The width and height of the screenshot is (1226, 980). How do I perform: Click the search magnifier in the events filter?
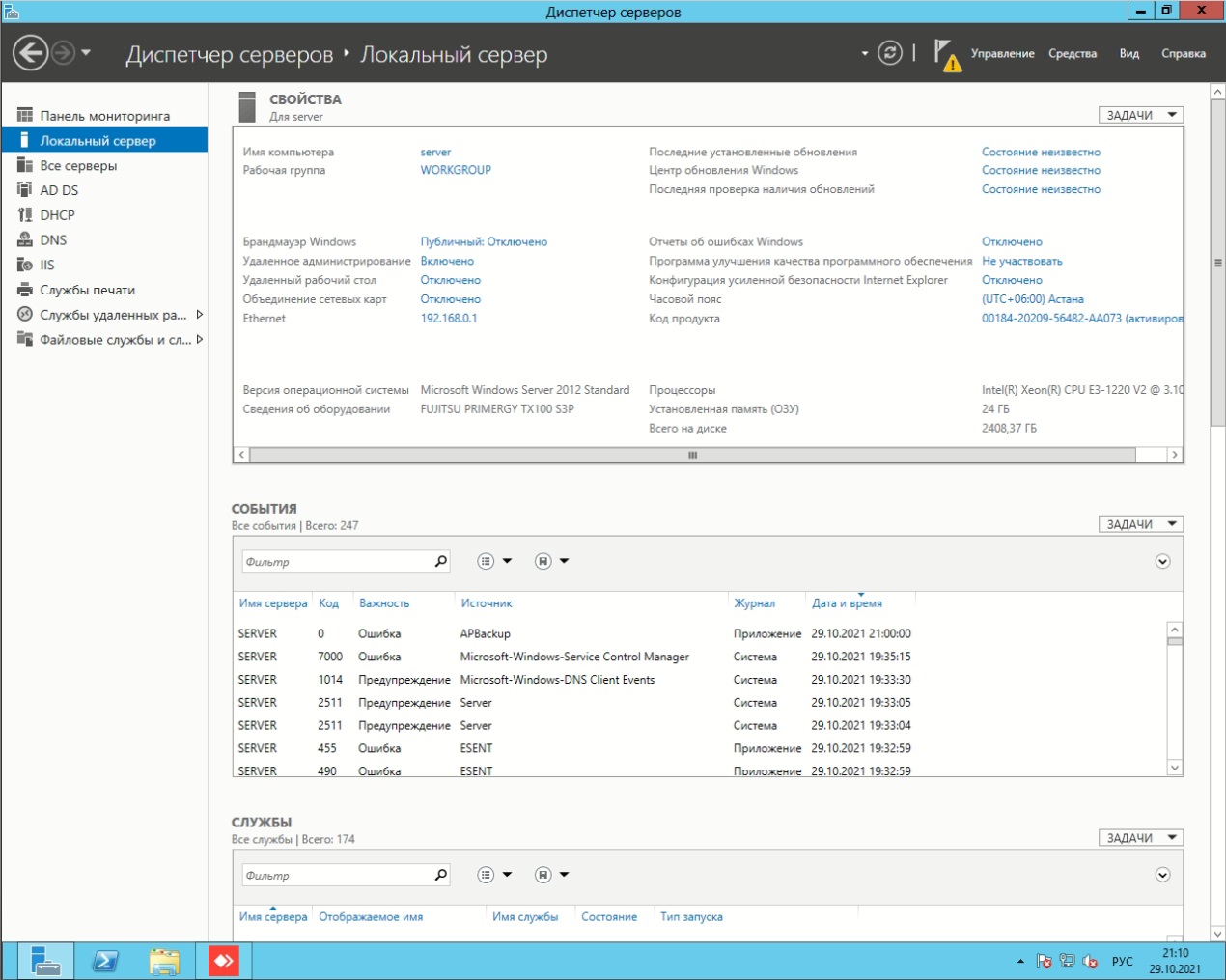coord(441,561)
